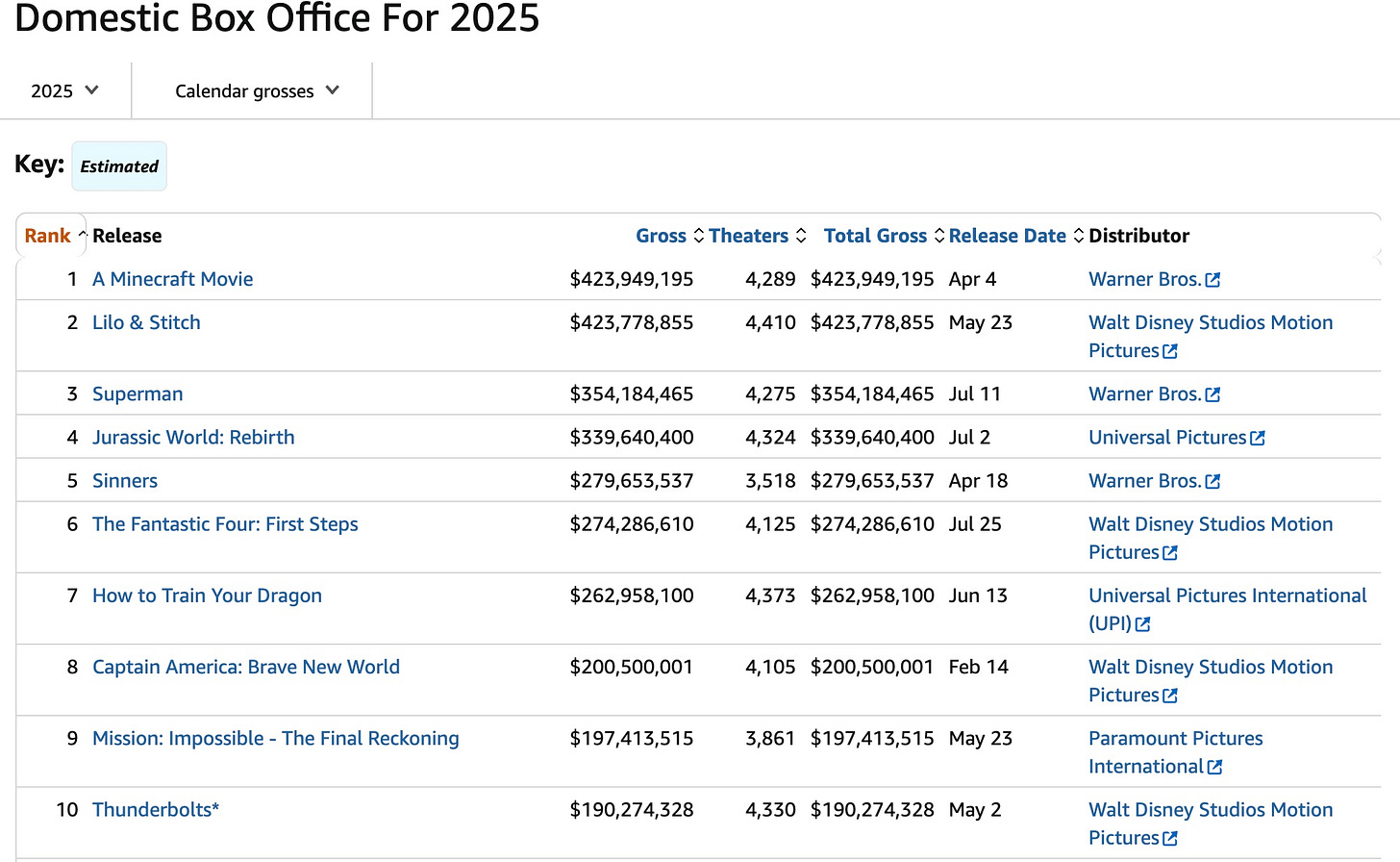Open Mission: Impossible - The Final Reckoning link

[x=276, y=738]
